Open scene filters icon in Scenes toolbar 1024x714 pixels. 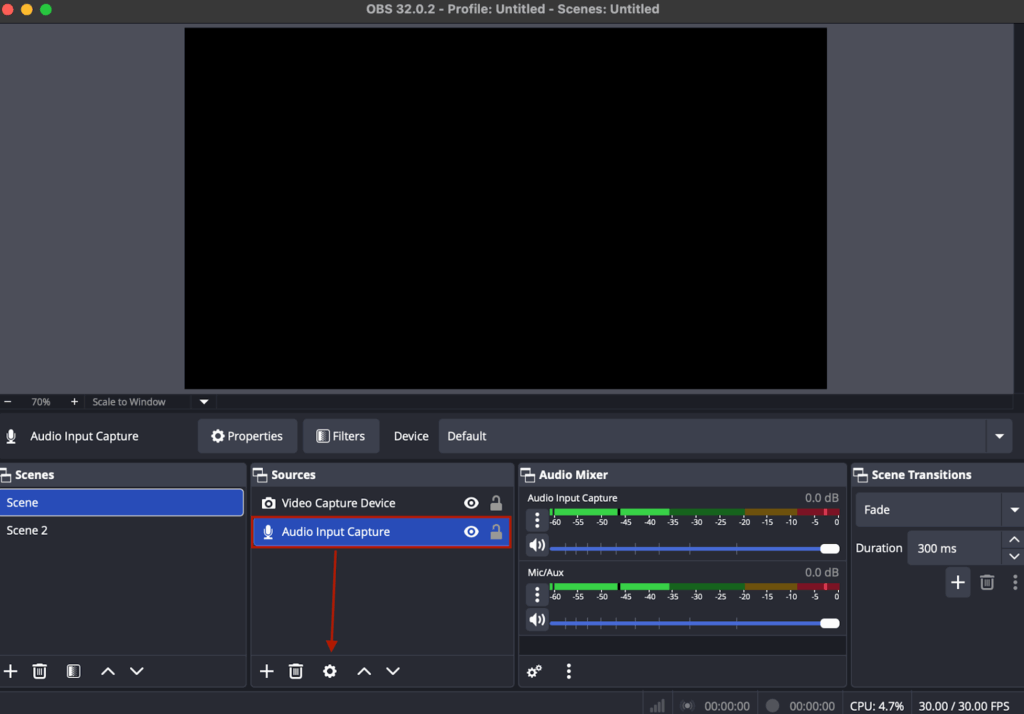click(73, 671)
